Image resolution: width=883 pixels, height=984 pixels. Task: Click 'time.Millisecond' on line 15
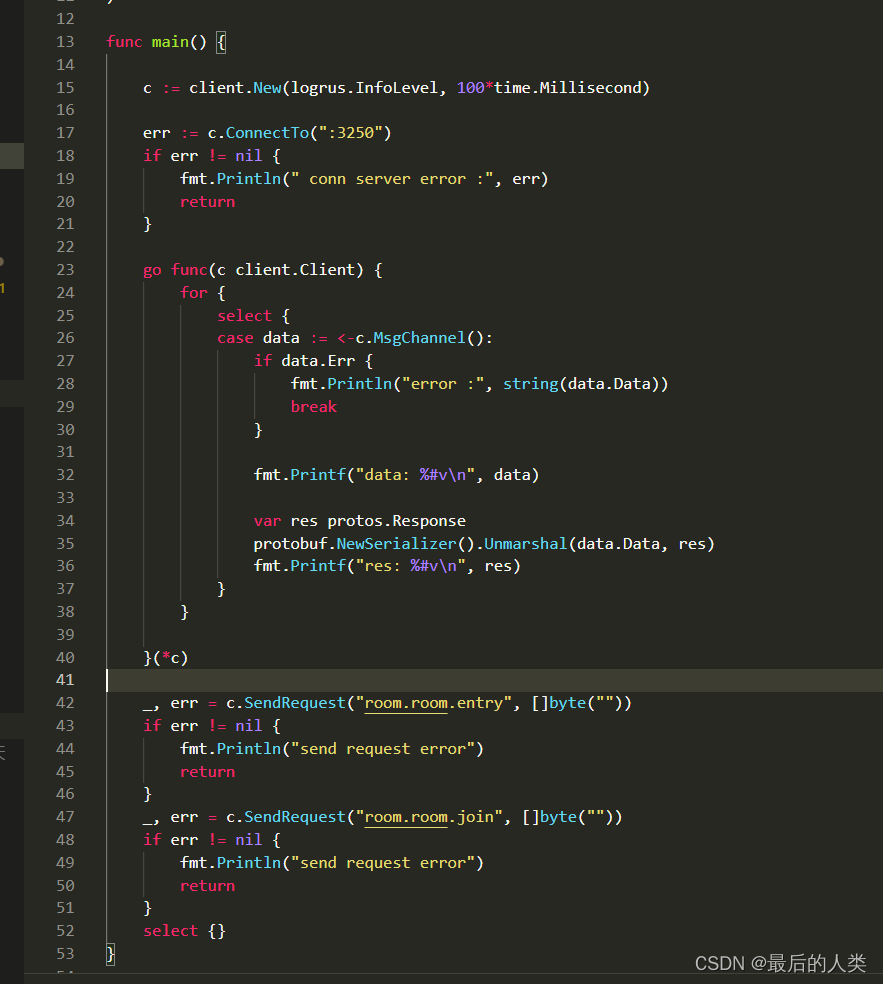[x=567, y=87]
